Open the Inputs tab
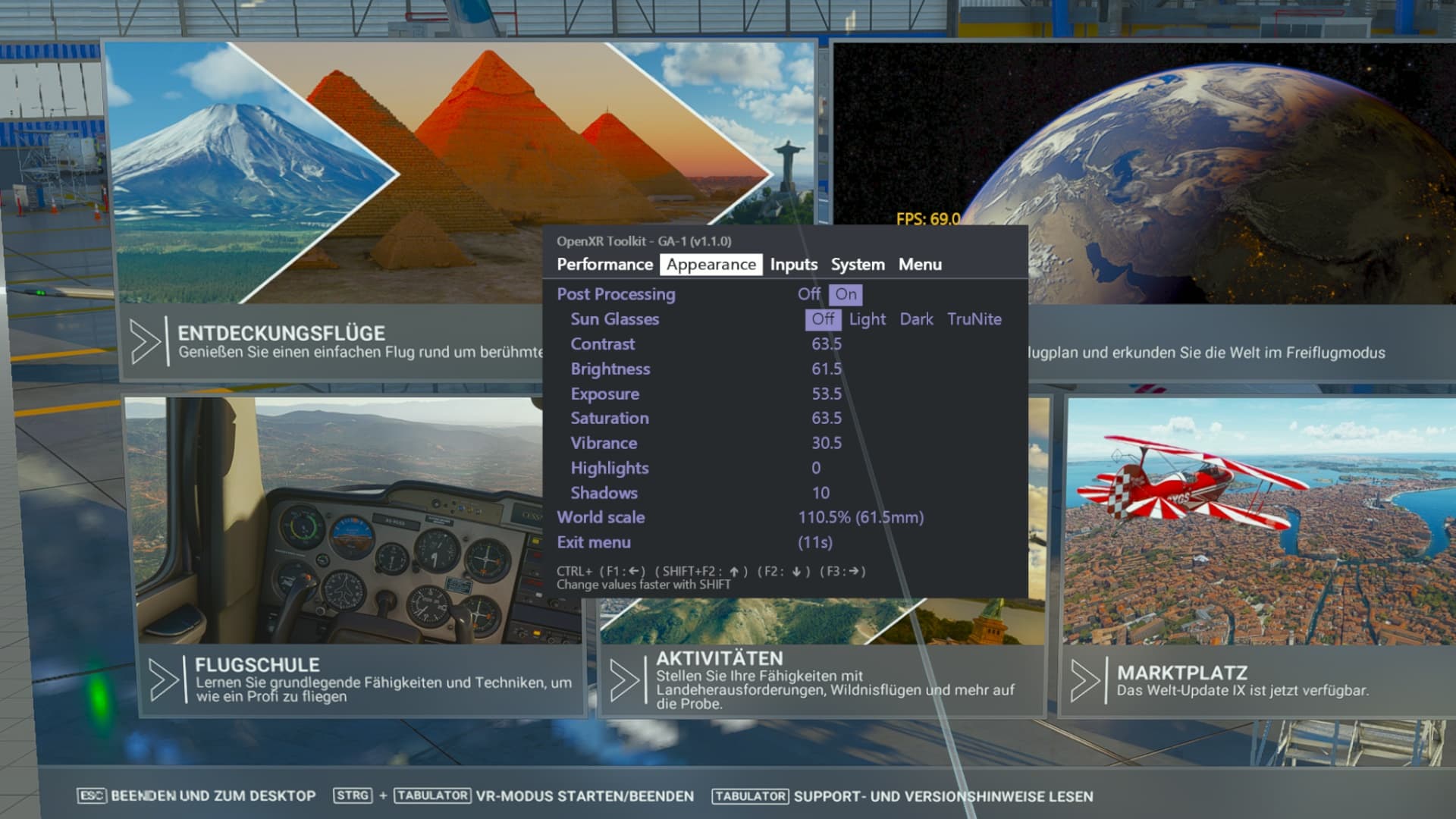 coord(793,265)
